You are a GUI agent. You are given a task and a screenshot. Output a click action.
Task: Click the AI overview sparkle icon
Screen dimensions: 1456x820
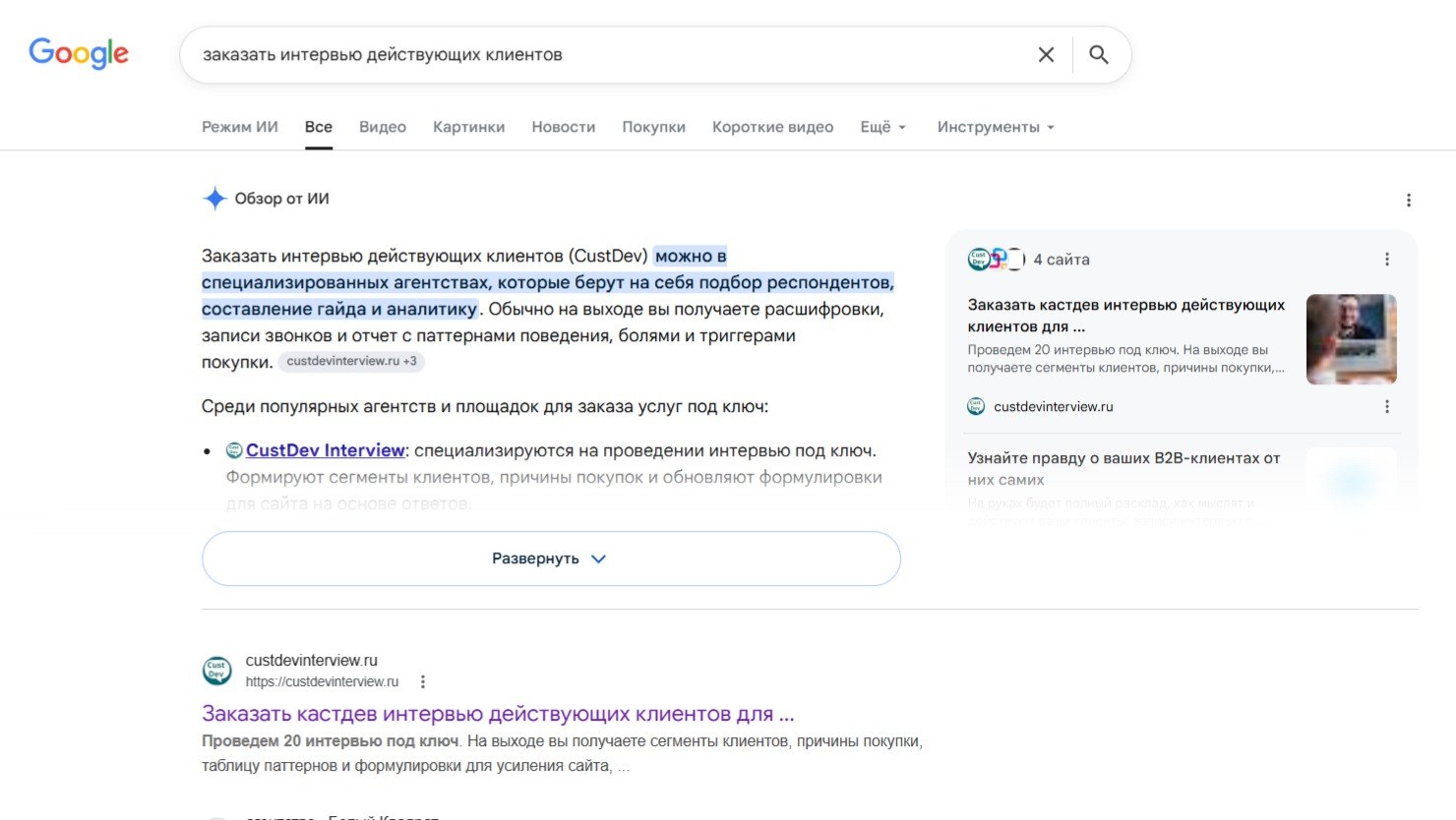[x=214, y=199]
